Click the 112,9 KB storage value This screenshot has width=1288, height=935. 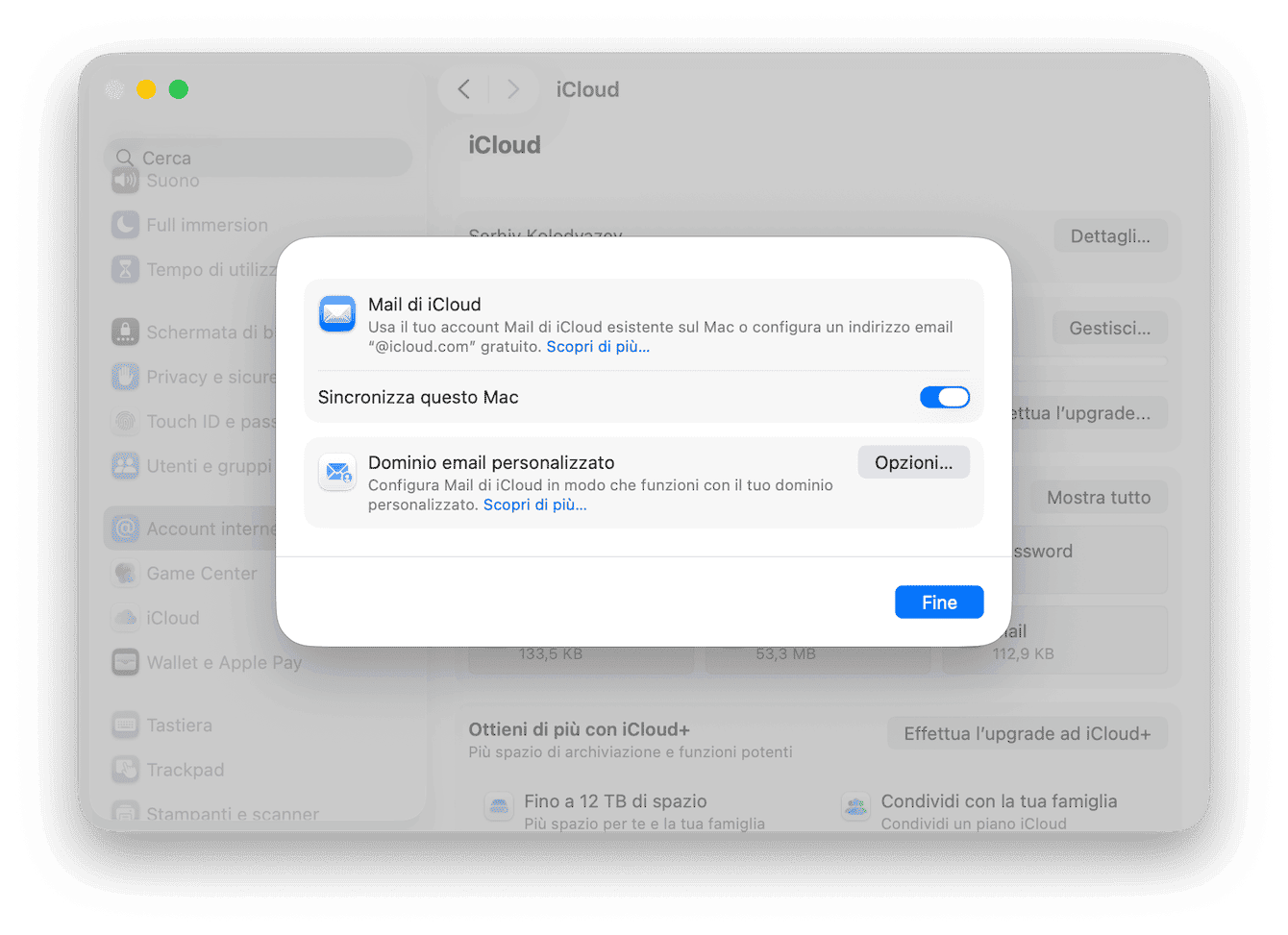click(x=1024, y=654)
